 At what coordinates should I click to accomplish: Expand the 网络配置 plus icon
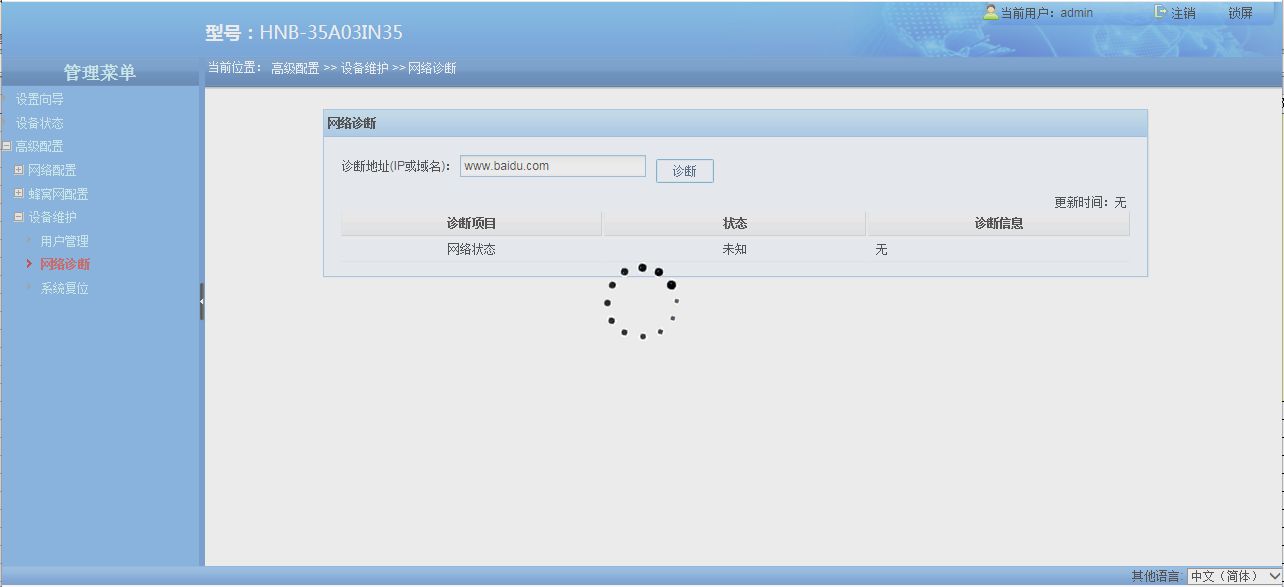(x=19, y=170)
